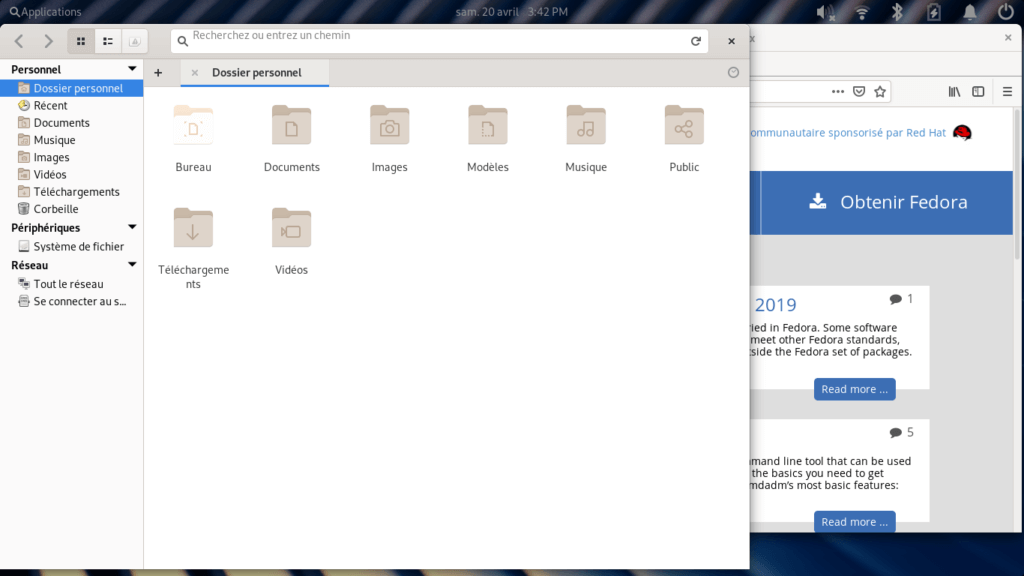
Task: Open Corbeille in the sidebar
Action: click(72, 209)
